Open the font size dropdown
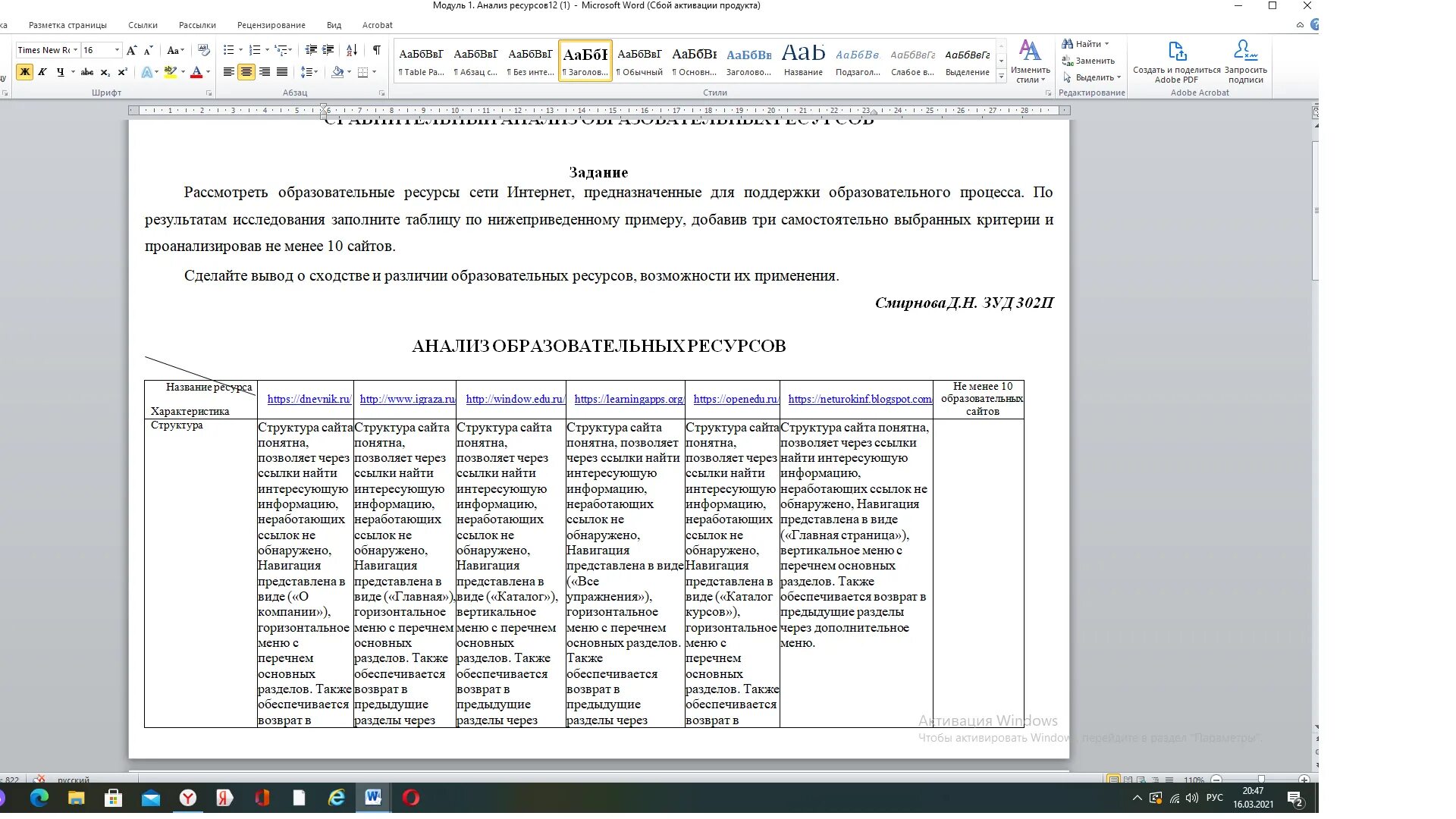The height and width of the screenshot is (819, 1456). click(x=117, y=50)
